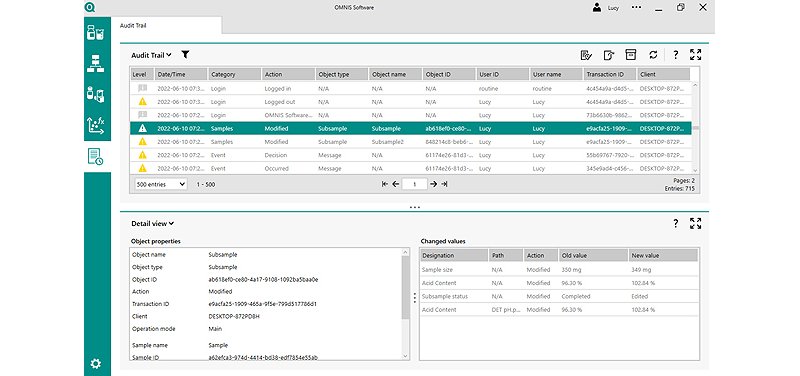Viewport: 800px width, 376px height.
Task: Open the reagents and devices sidebar icon
Action: [x=95, y=94]
